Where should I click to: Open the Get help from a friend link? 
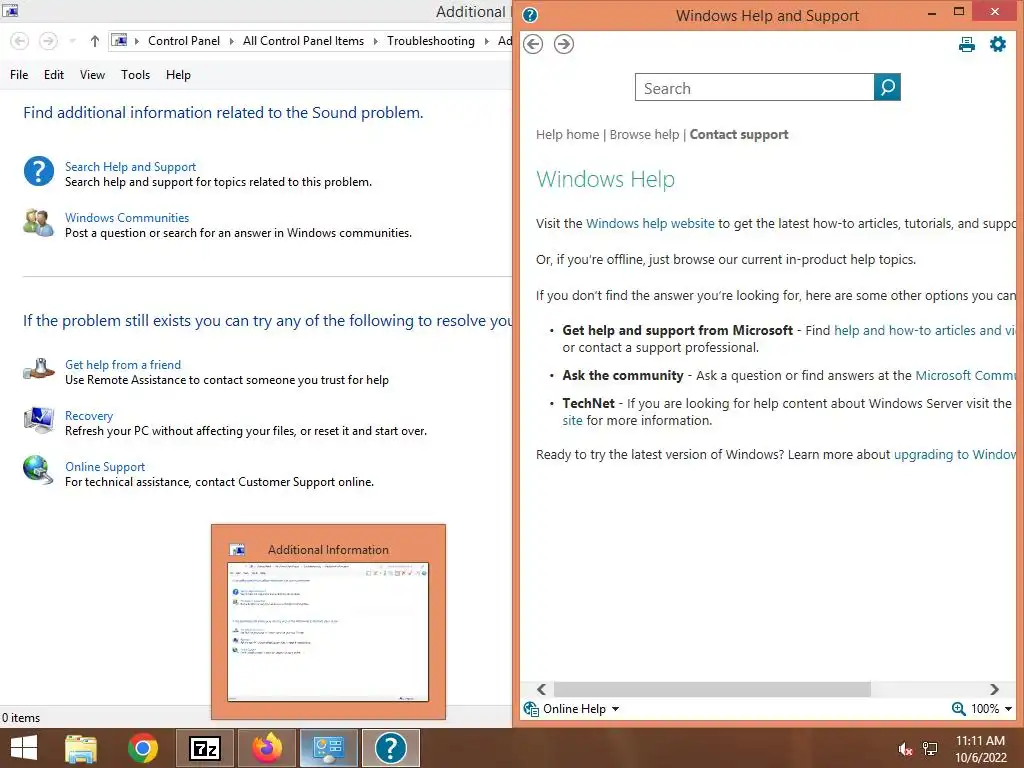pos(123,364)
